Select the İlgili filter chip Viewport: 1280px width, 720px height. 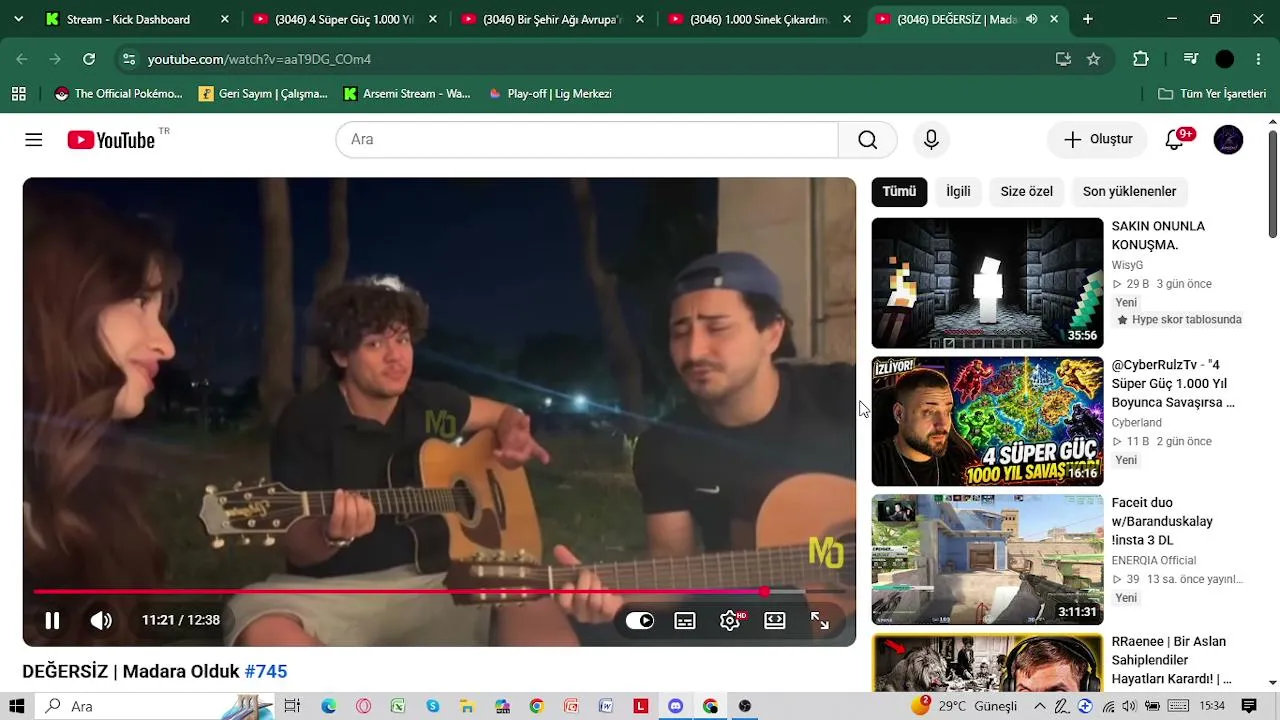(x=958, y=192)
